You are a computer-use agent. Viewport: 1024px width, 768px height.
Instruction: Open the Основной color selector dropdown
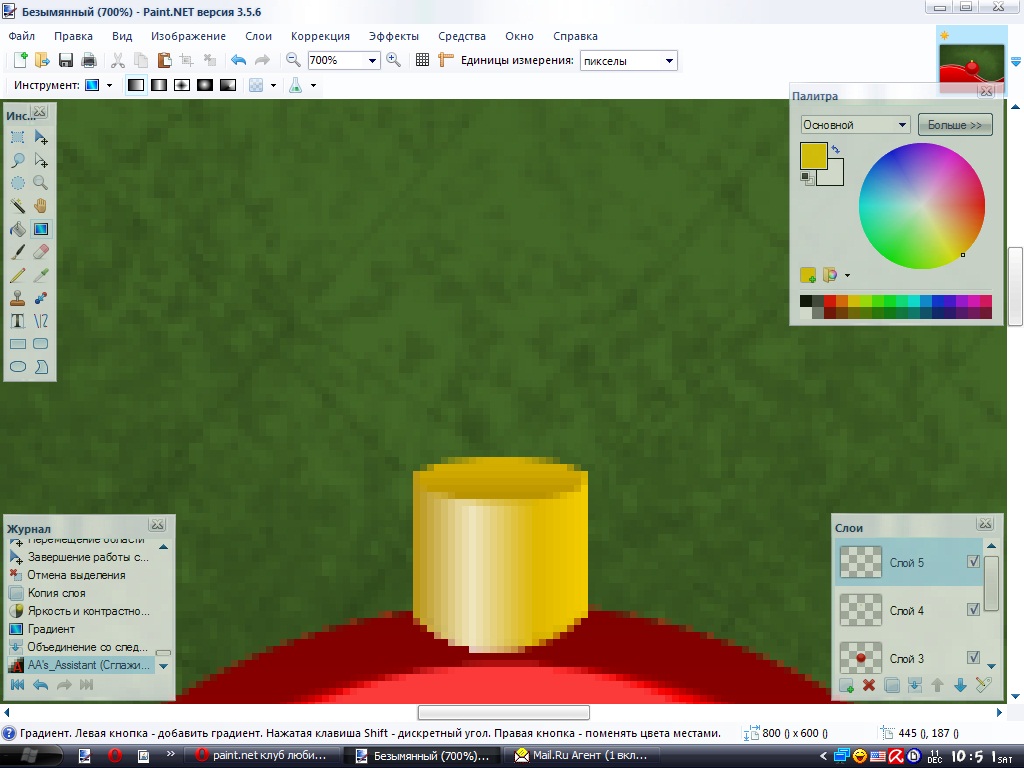855,125
